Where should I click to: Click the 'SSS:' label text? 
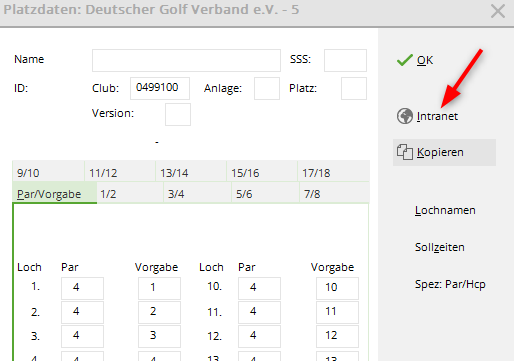(300, 59)
